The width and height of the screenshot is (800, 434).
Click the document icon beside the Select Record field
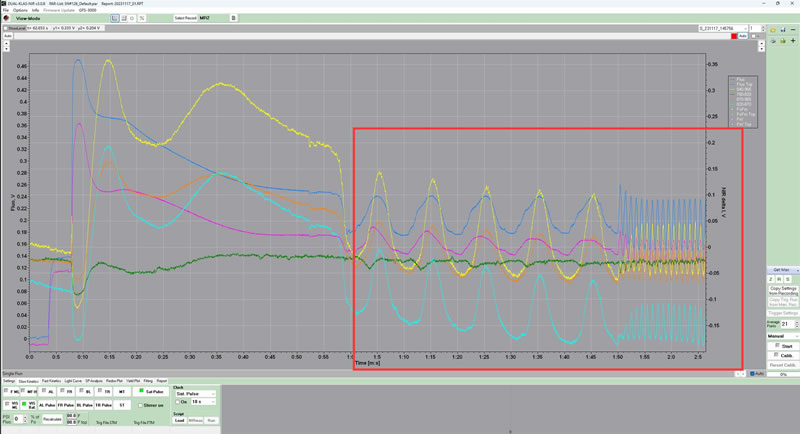234,18
